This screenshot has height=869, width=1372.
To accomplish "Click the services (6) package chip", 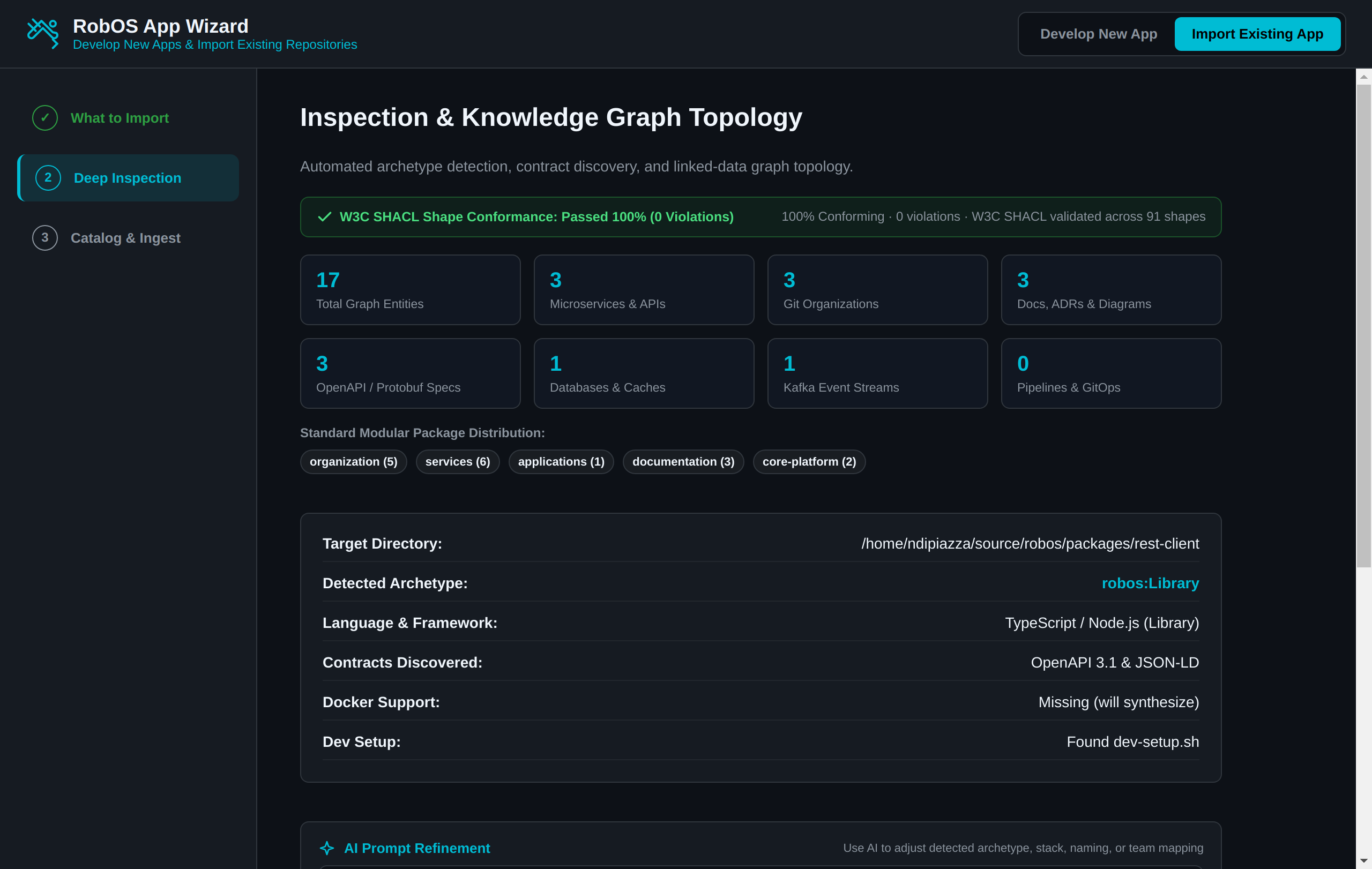I will [458, 462].
